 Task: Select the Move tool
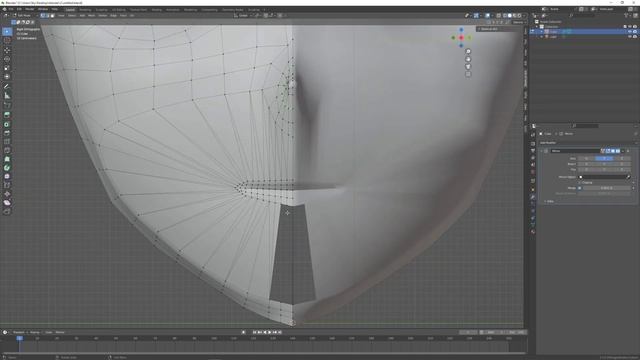[x=7, y=50]
